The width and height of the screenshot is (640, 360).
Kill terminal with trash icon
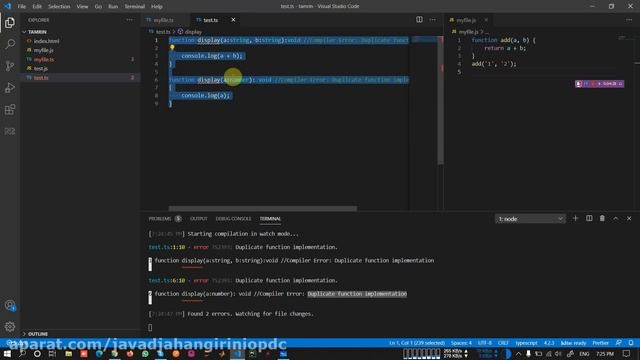(x=602, y=218)
